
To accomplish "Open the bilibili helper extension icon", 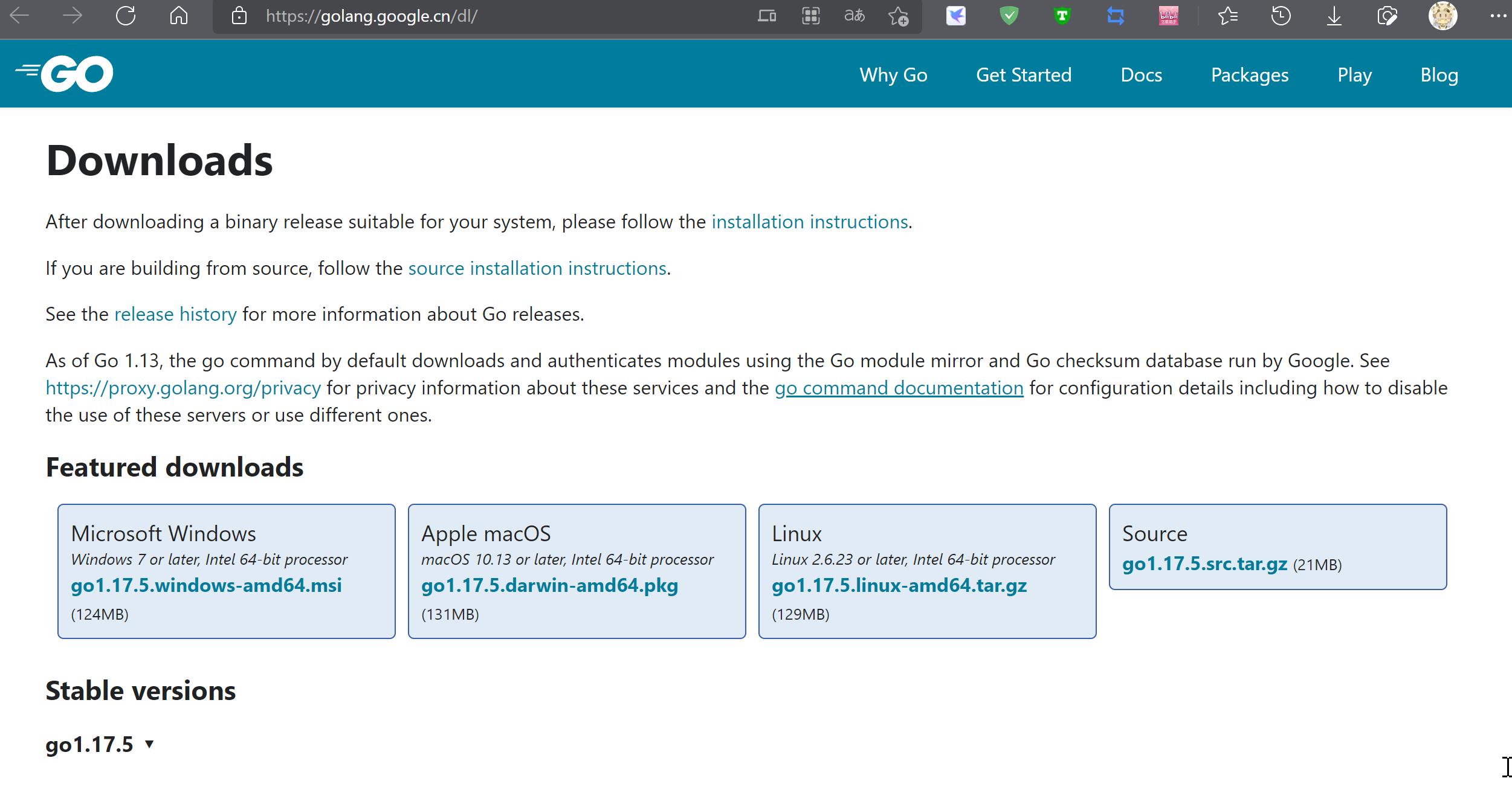I will pyautogui.click(x=1168, y=16).
